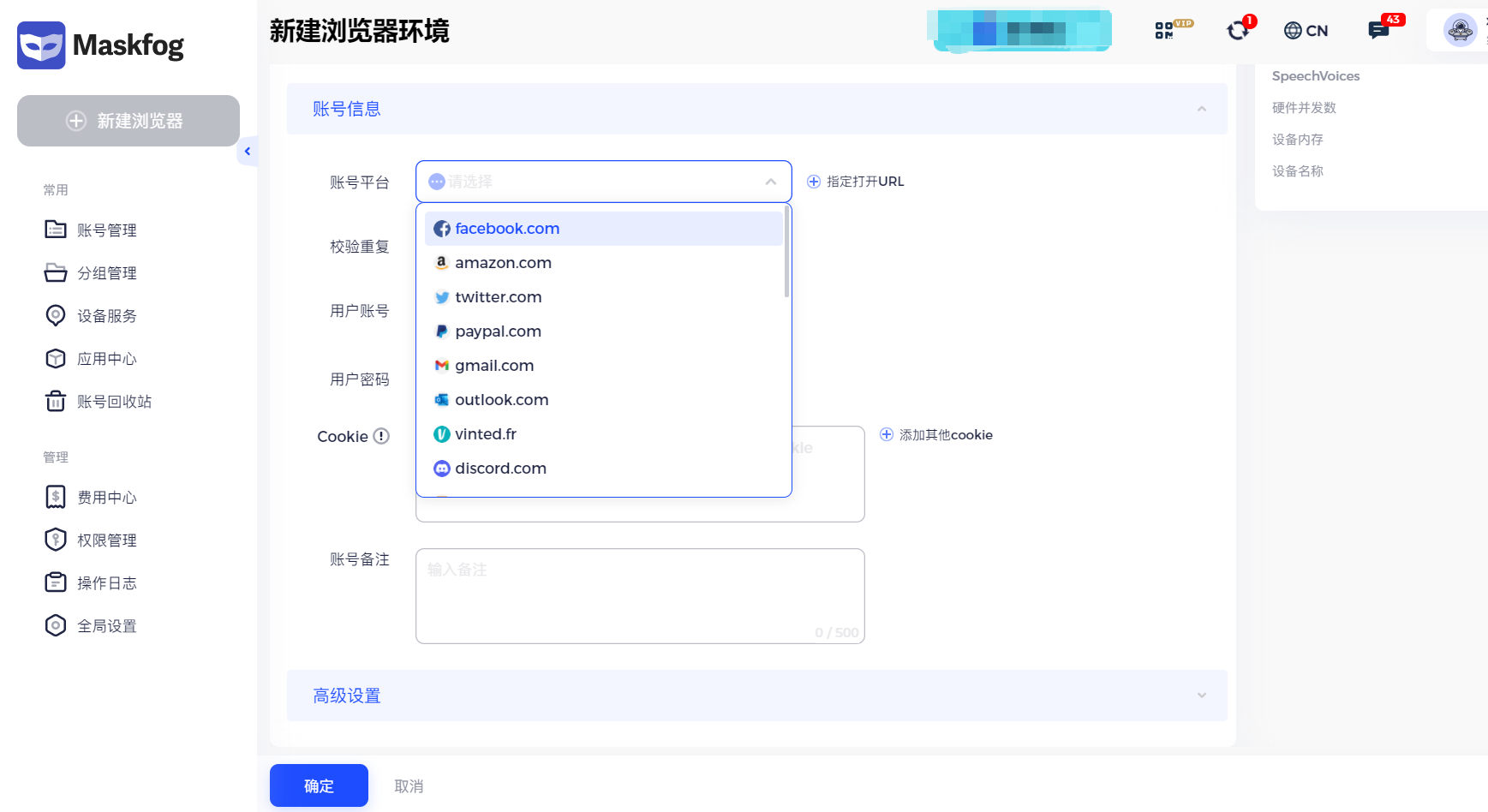Click the 账号管理 list icon

click(x=56, y=230)
